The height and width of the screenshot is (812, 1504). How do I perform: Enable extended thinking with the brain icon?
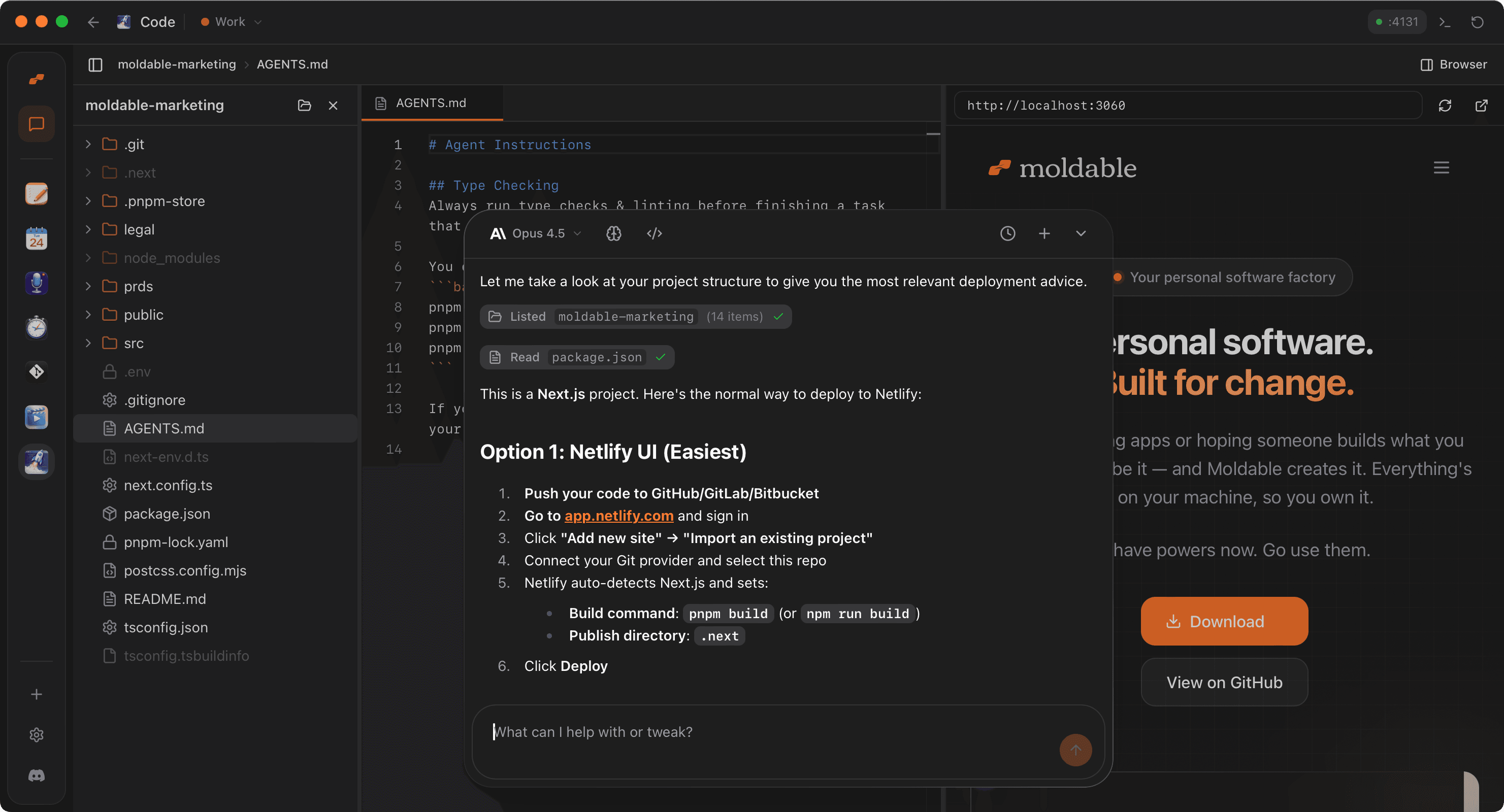[x=613, y=233]
